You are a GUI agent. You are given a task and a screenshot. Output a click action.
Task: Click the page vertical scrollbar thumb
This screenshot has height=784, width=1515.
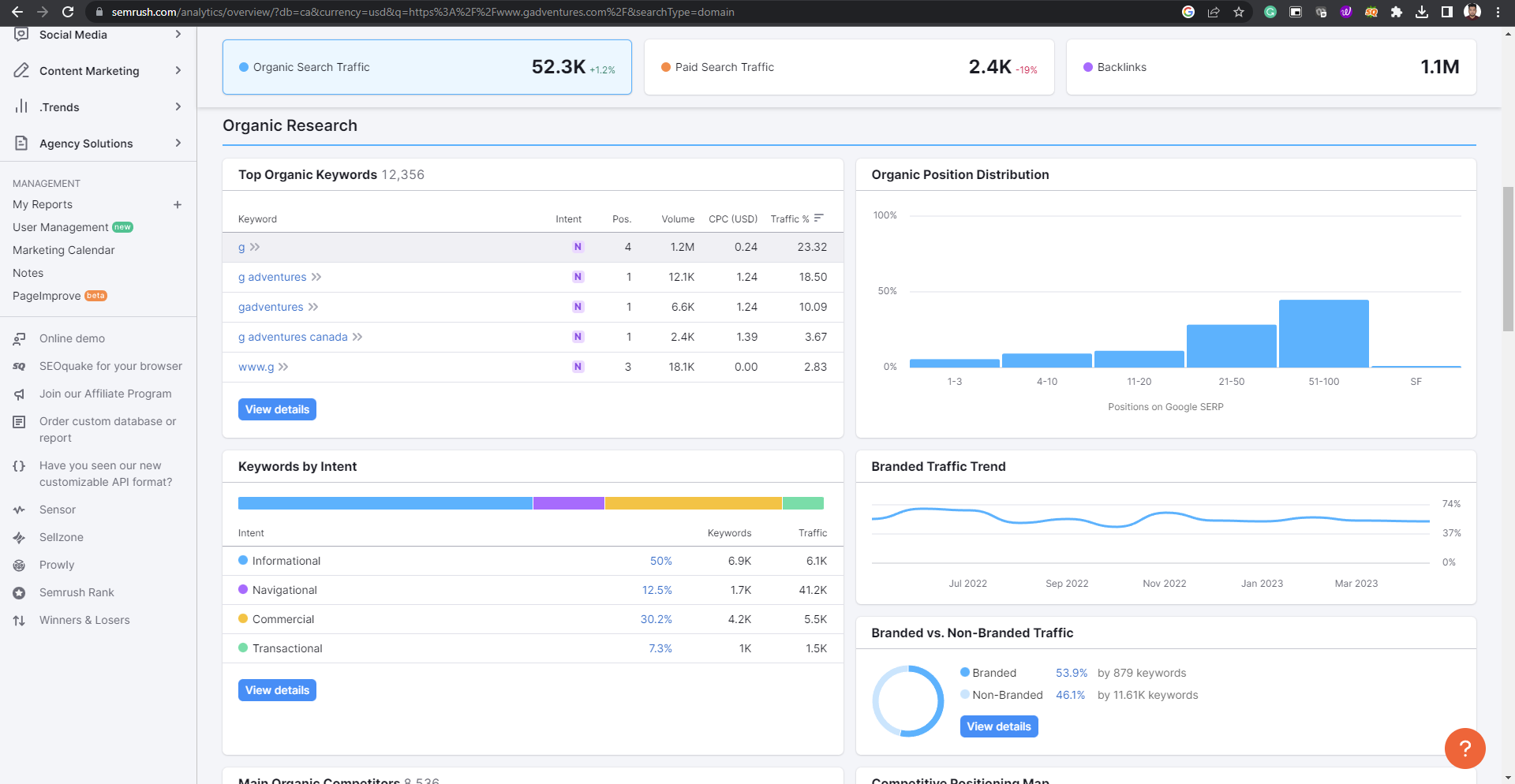(x=1509, y=259)
